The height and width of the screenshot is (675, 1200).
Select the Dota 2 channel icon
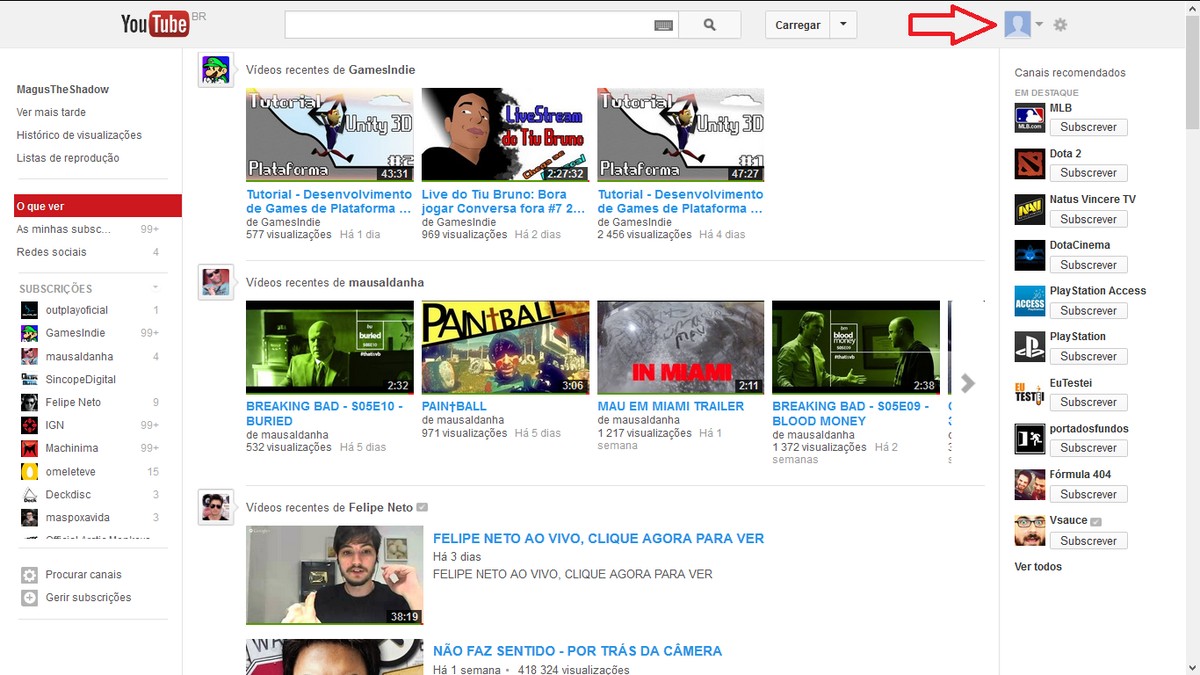pyautogui.click(x=1030, y=163)
